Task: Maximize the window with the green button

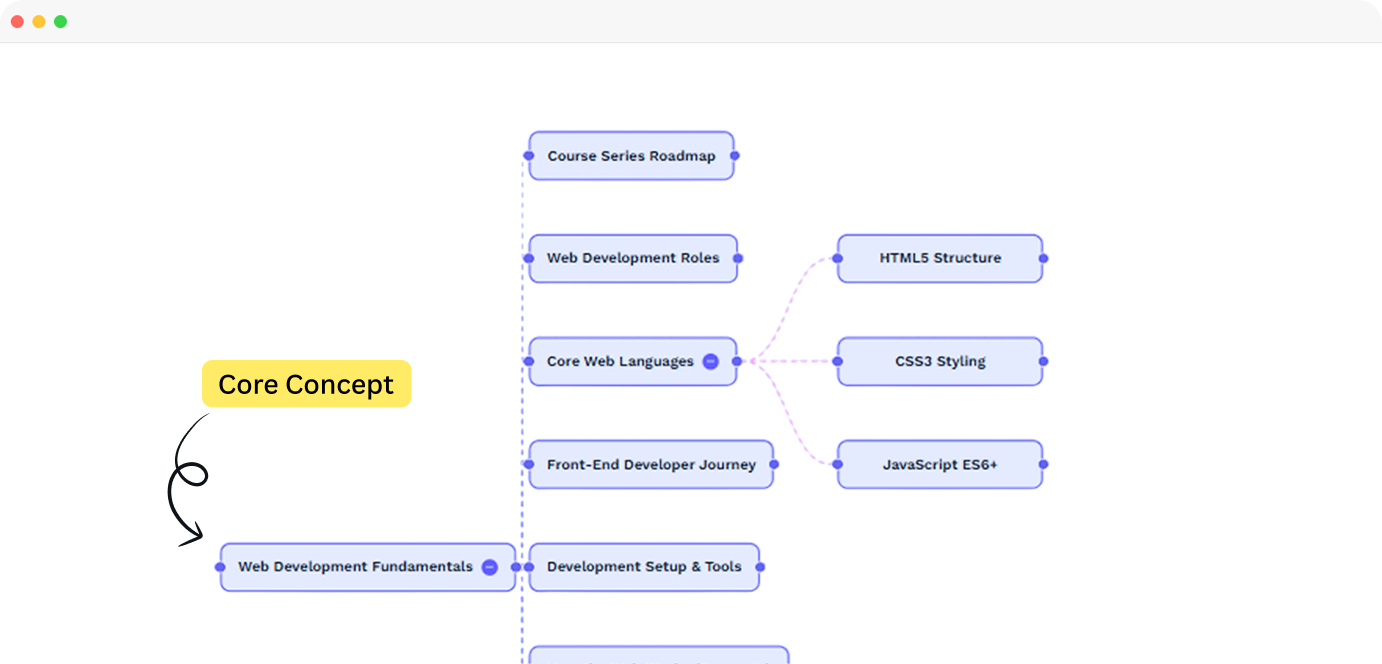Action: pos(60,21)
